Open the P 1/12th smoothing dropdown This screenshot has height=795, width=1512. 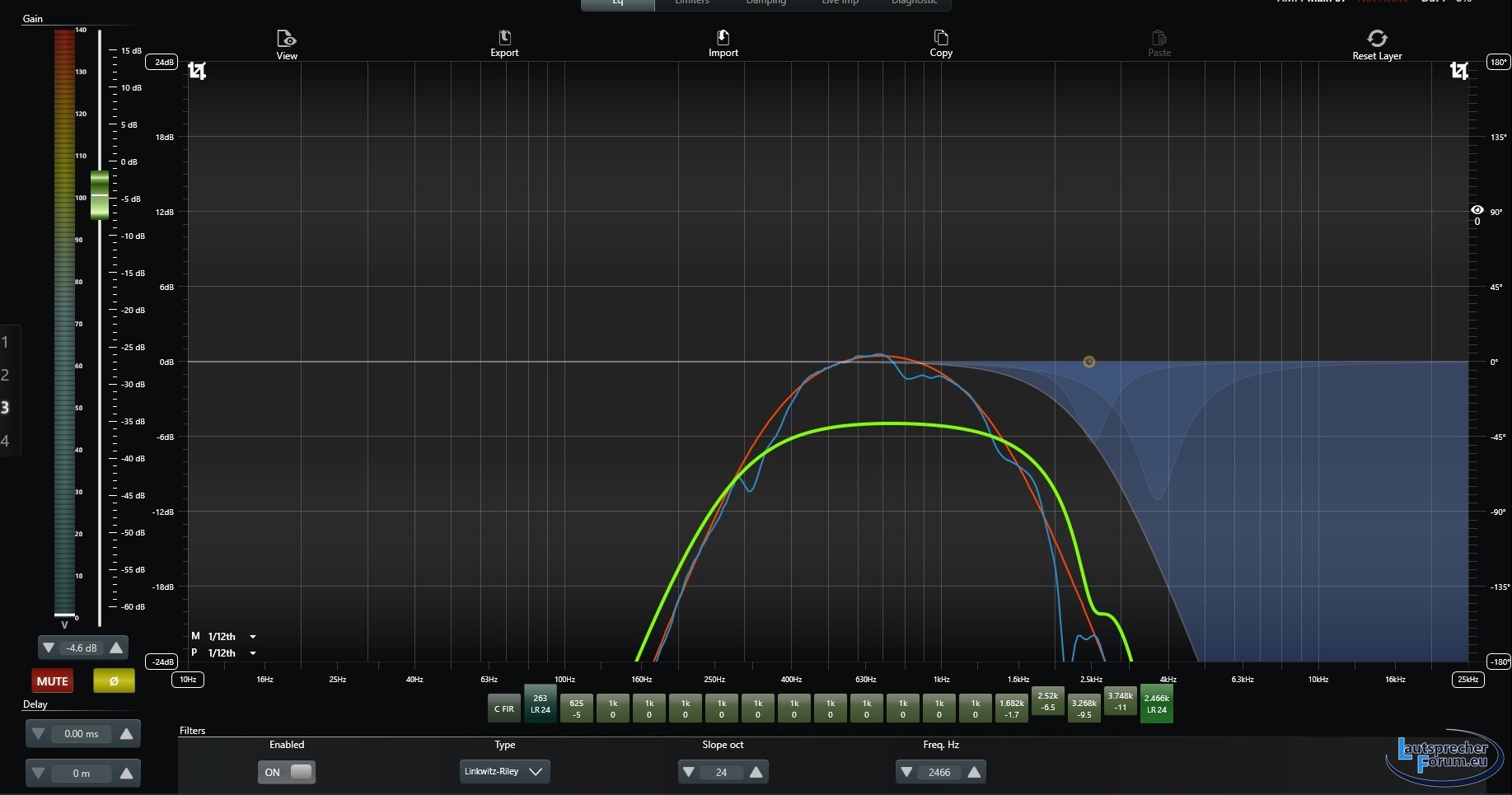[x=253, y=653]
